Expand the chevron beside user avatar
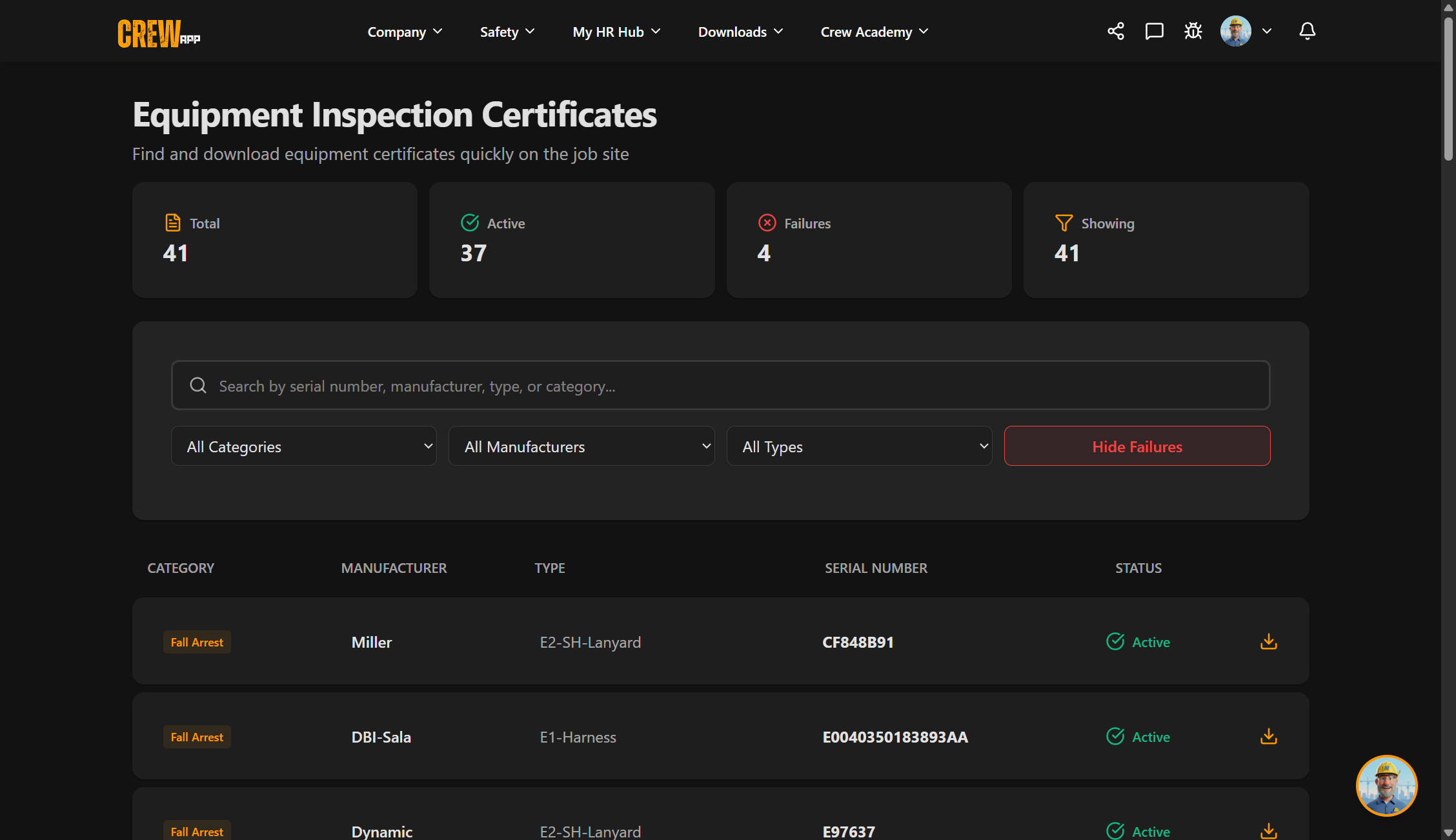 1267,31
